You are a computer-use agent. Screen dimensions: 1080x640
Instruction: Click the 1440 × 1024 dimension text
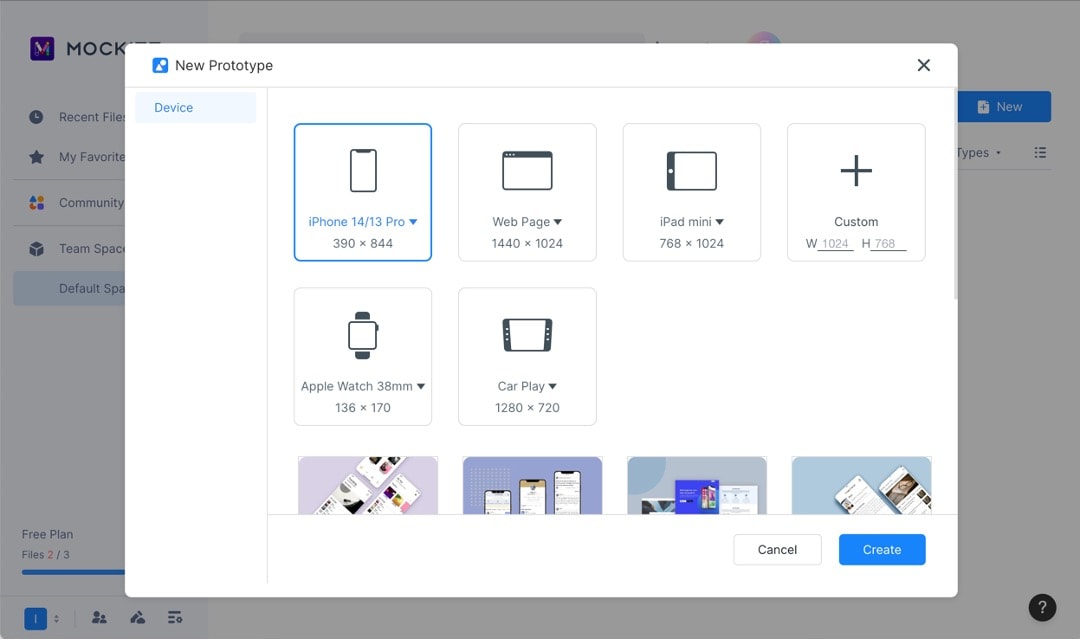[527, 243]
